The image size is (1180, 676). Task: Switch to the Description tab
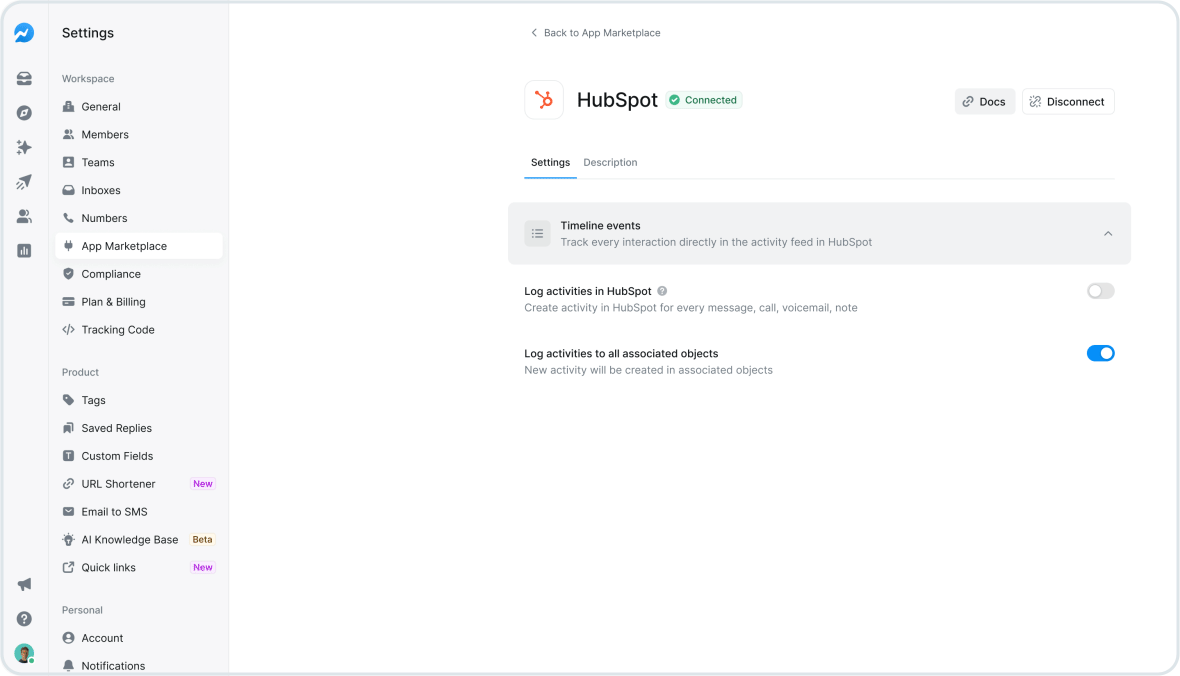pyautogui.click(x=610, y=162)
